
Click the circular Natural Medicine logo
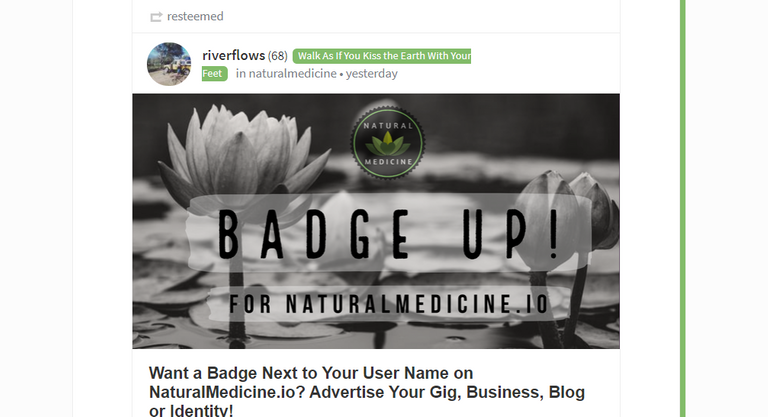click(387, 143)
